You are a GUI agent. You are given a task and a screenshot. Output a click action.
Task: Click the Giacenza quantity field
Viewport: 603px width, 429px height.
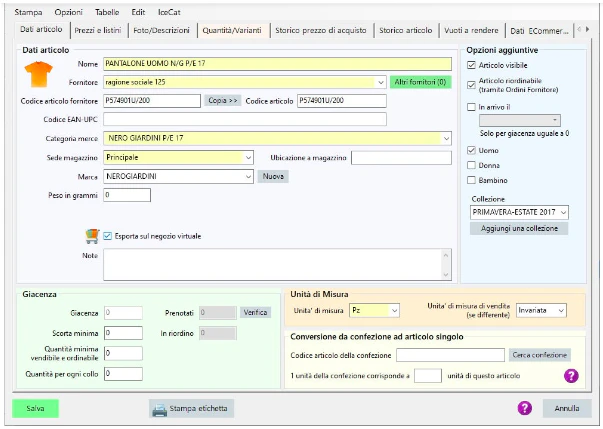(x=123, y=313)
